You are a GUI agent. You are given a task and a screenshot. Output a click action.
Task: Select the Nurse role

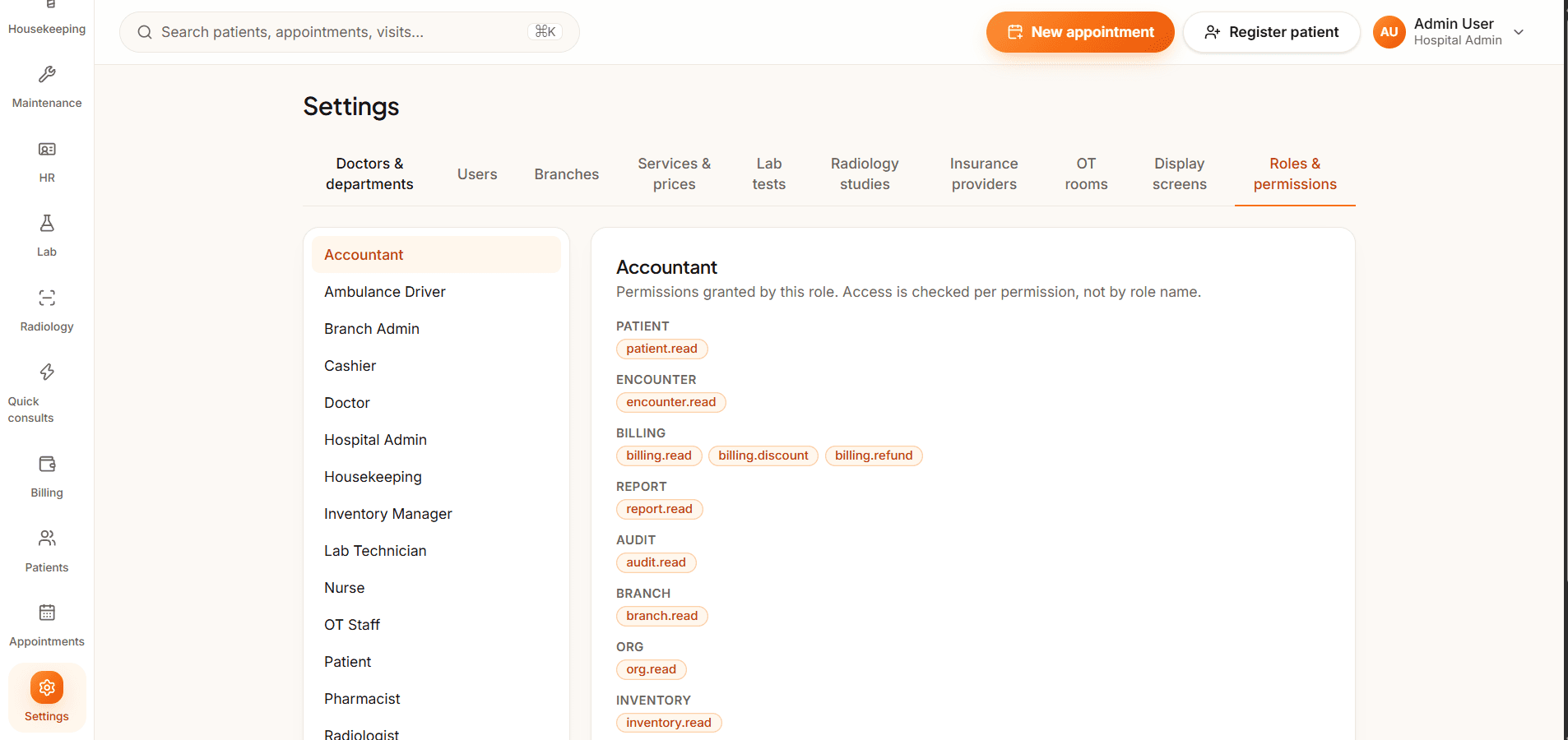[436, 588]
